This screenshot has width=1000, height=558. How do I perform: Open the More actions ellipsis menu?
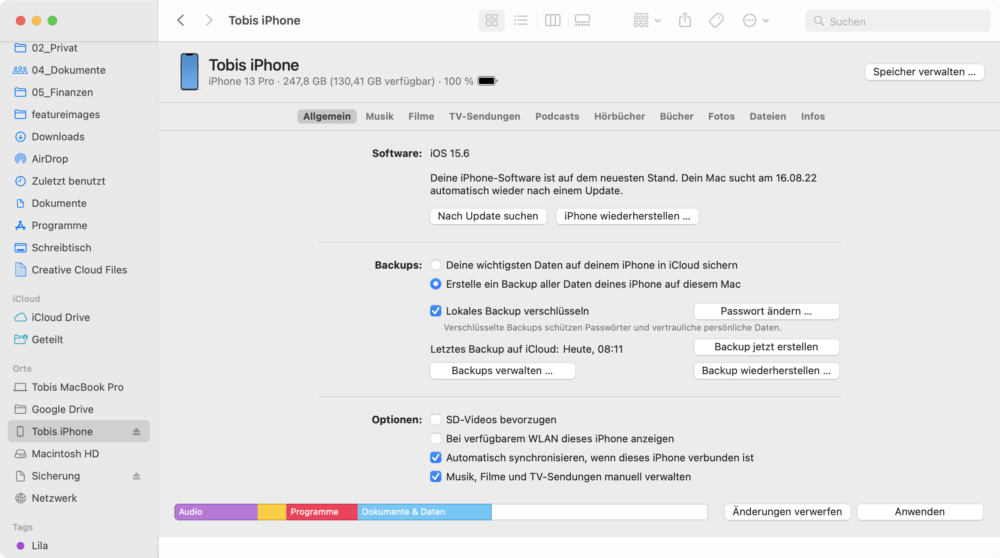point(756,20)
